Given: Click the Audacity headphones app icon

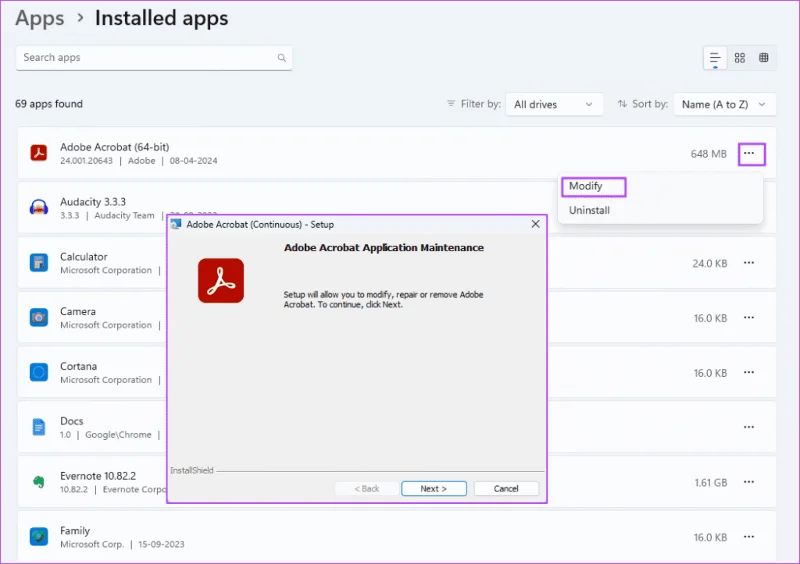Looking at the screenshot, I should pos(39,208).
